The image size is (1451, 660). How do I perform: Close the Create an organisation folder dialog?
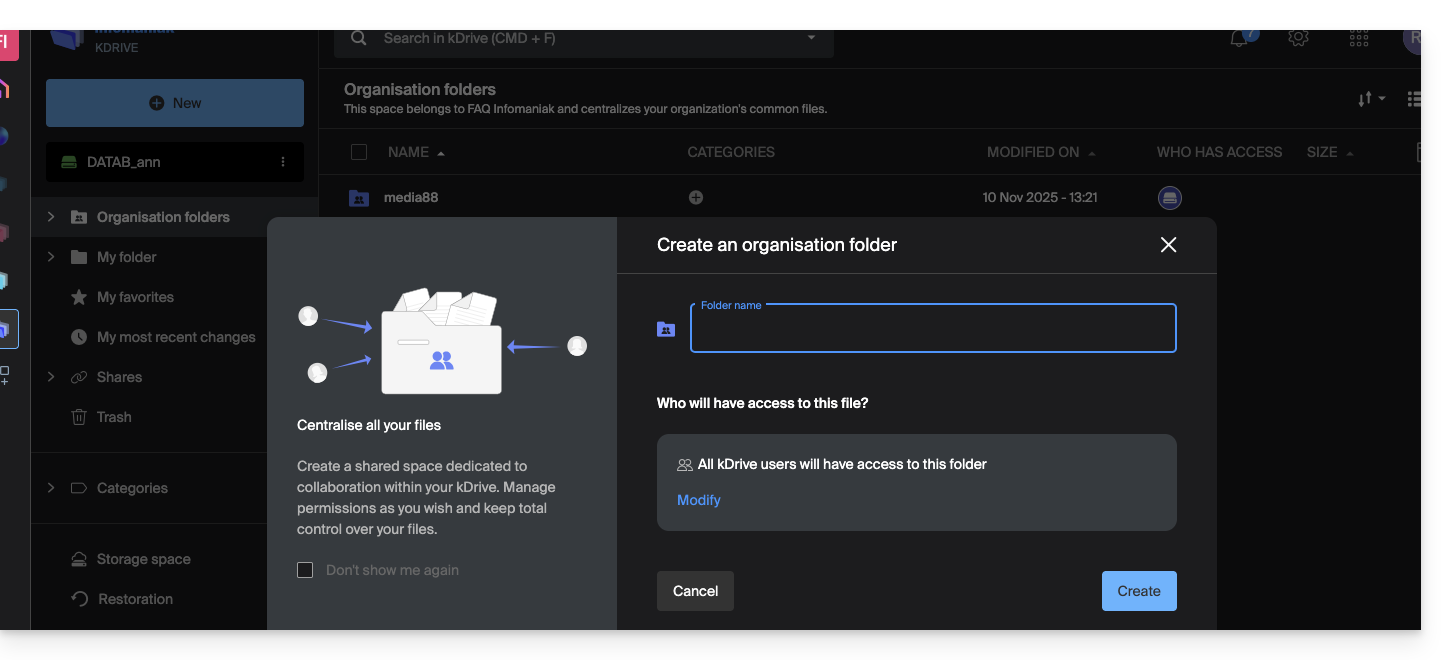coord(1167,245)
